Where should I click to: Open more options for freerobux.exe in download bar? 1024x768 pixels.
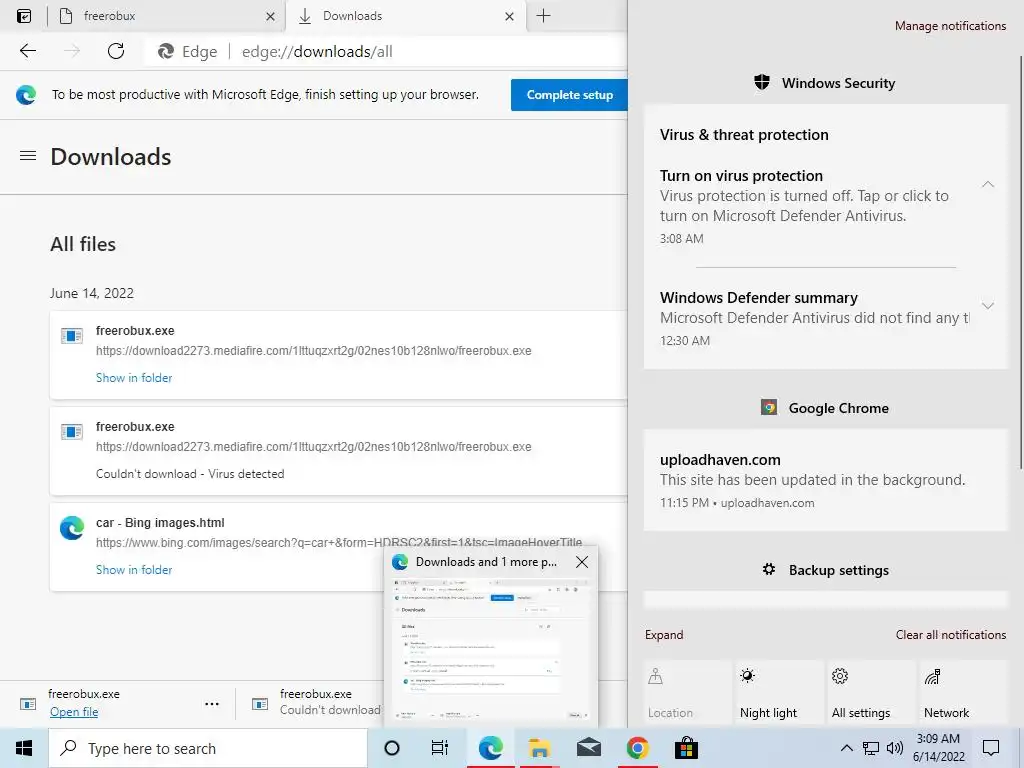tap(212, 704)
